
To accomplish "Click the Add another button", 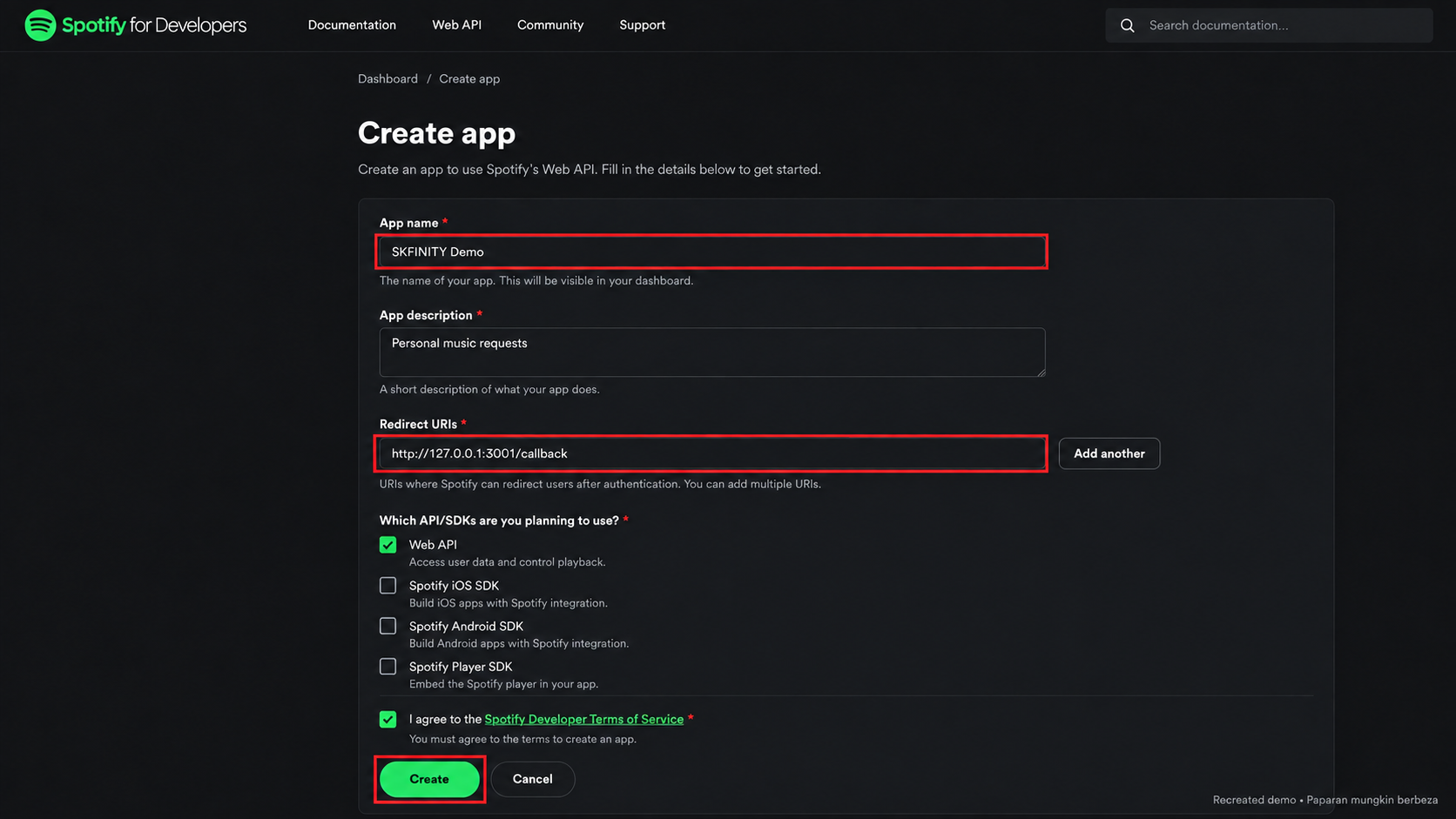I will tap(1109, 453).
